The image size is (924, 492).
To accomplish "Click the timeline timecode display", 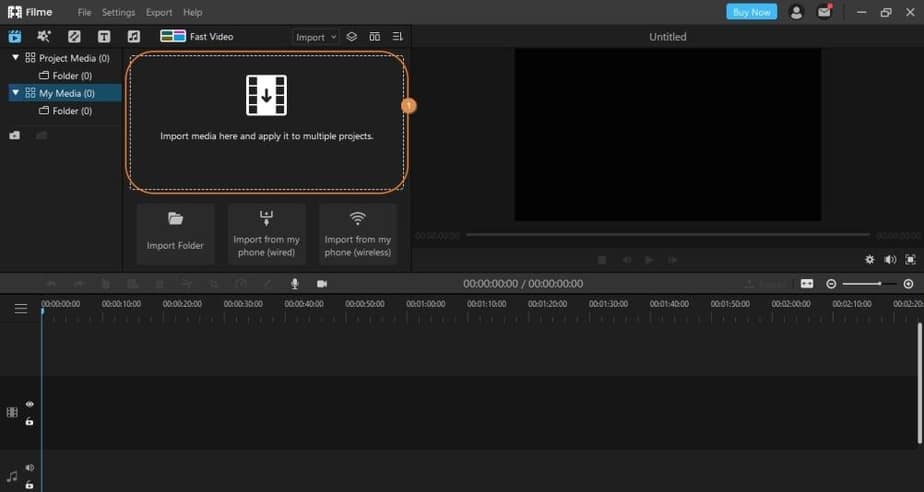I will [x=523, y=283].
